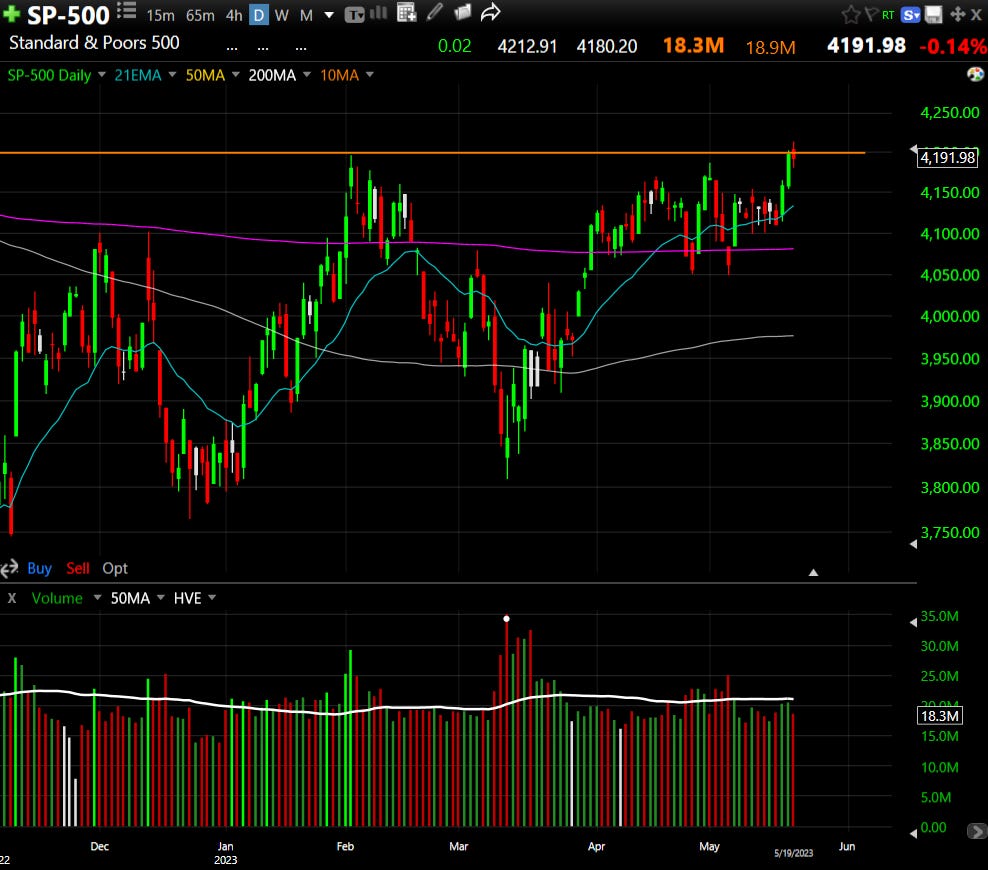
Task: Click the Sell button
Action: click(78, 568)
